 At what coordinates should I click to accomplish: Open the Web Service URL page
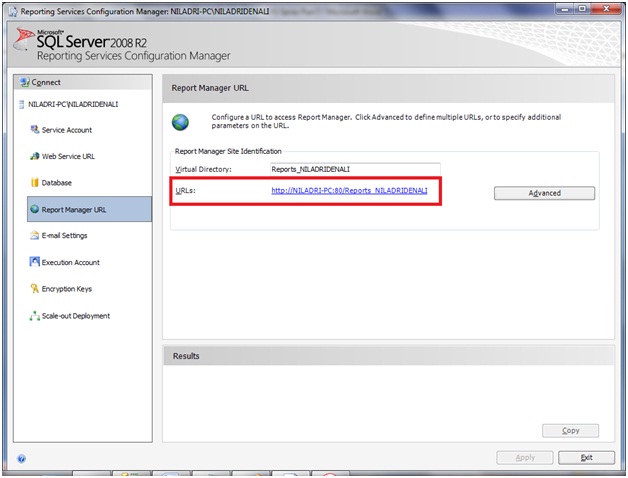point(68,156)
